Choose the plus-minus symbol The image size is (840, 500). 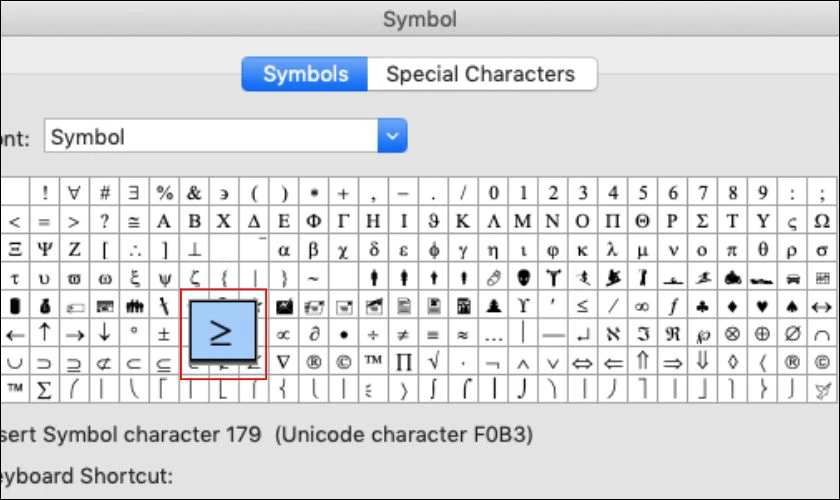[x=164, y=334]
